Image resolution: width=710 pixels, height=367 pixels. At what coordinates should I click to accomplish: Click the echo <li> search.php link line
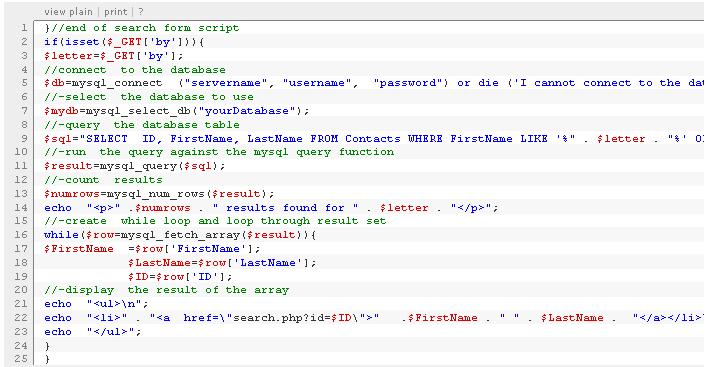(x=374, y=318)
